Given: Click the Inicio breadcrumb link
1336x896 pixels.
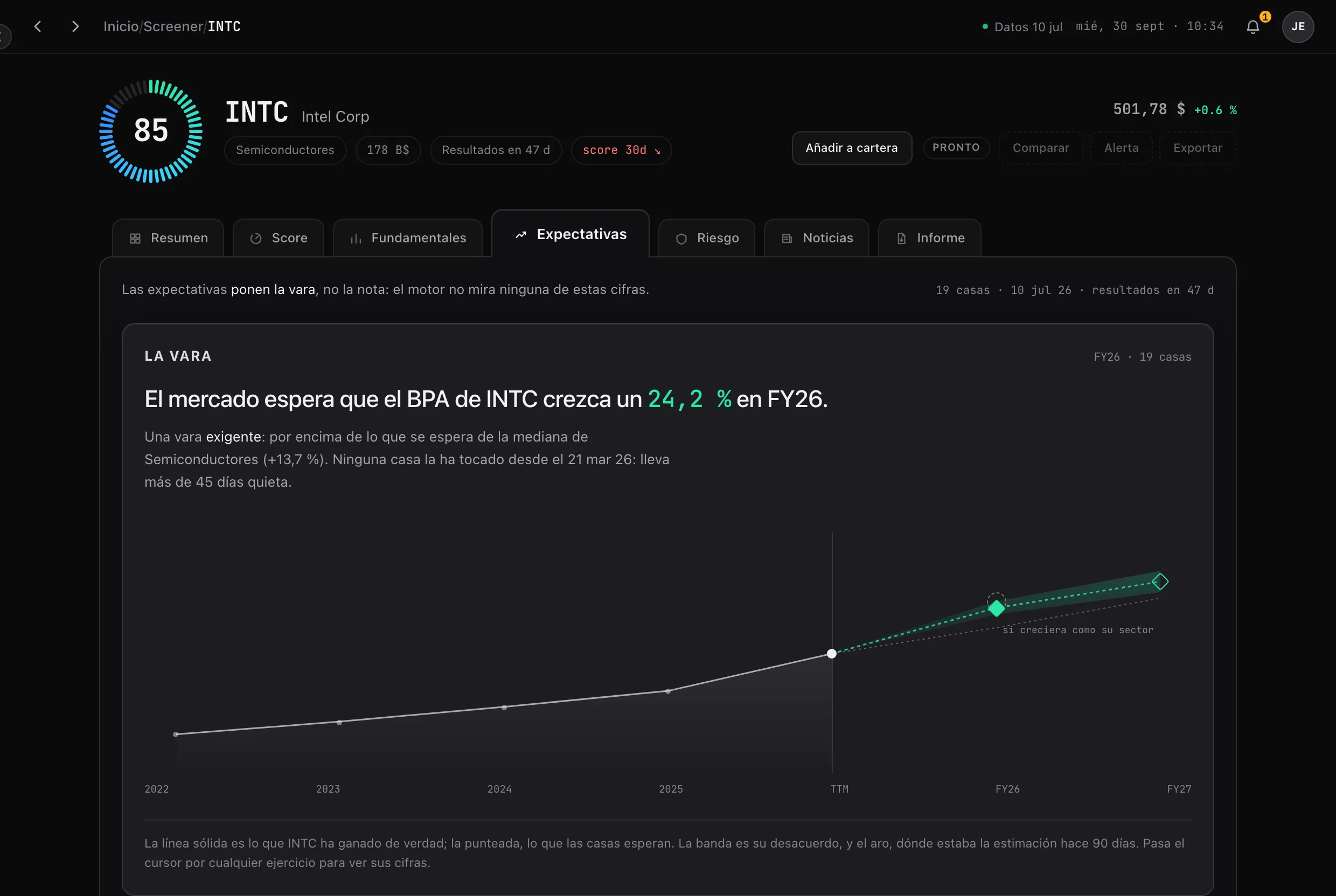Looking at the screenshot, I should pyautogui.click(x=121, y=26).
